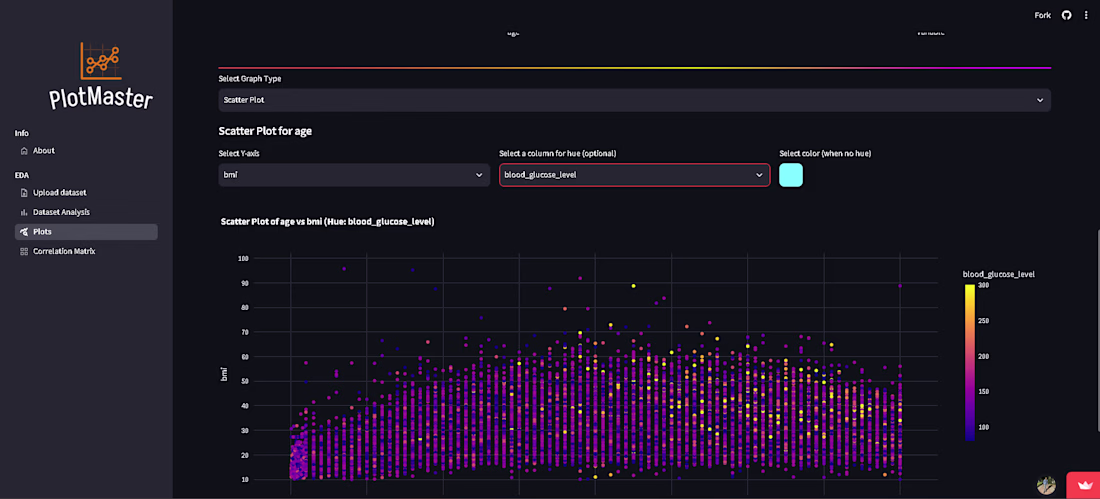Expand the Select Graph Type dropdown
The image size is (1100, 499).
[634, 100]
